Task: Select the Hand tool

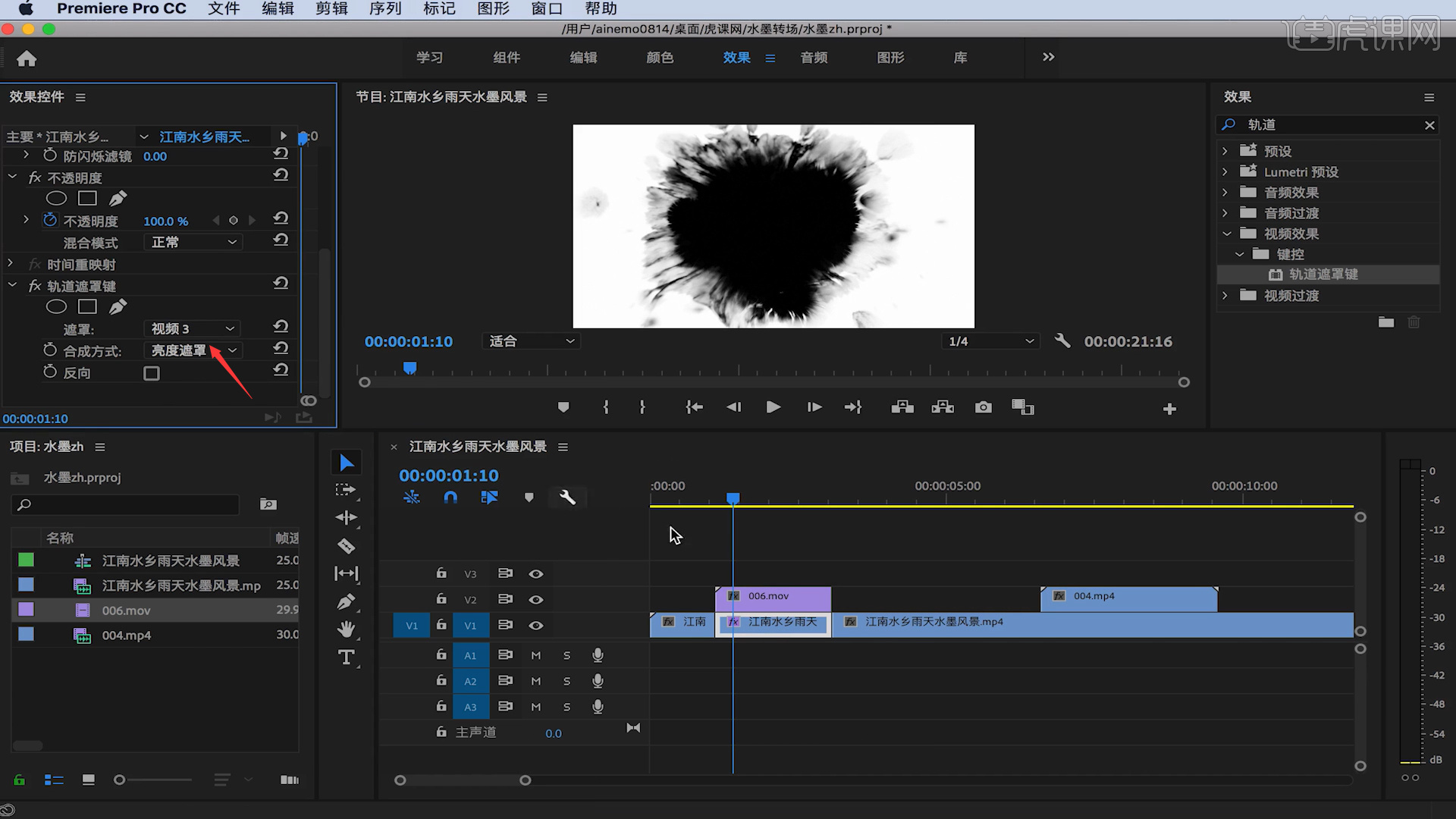Action: 346,629
